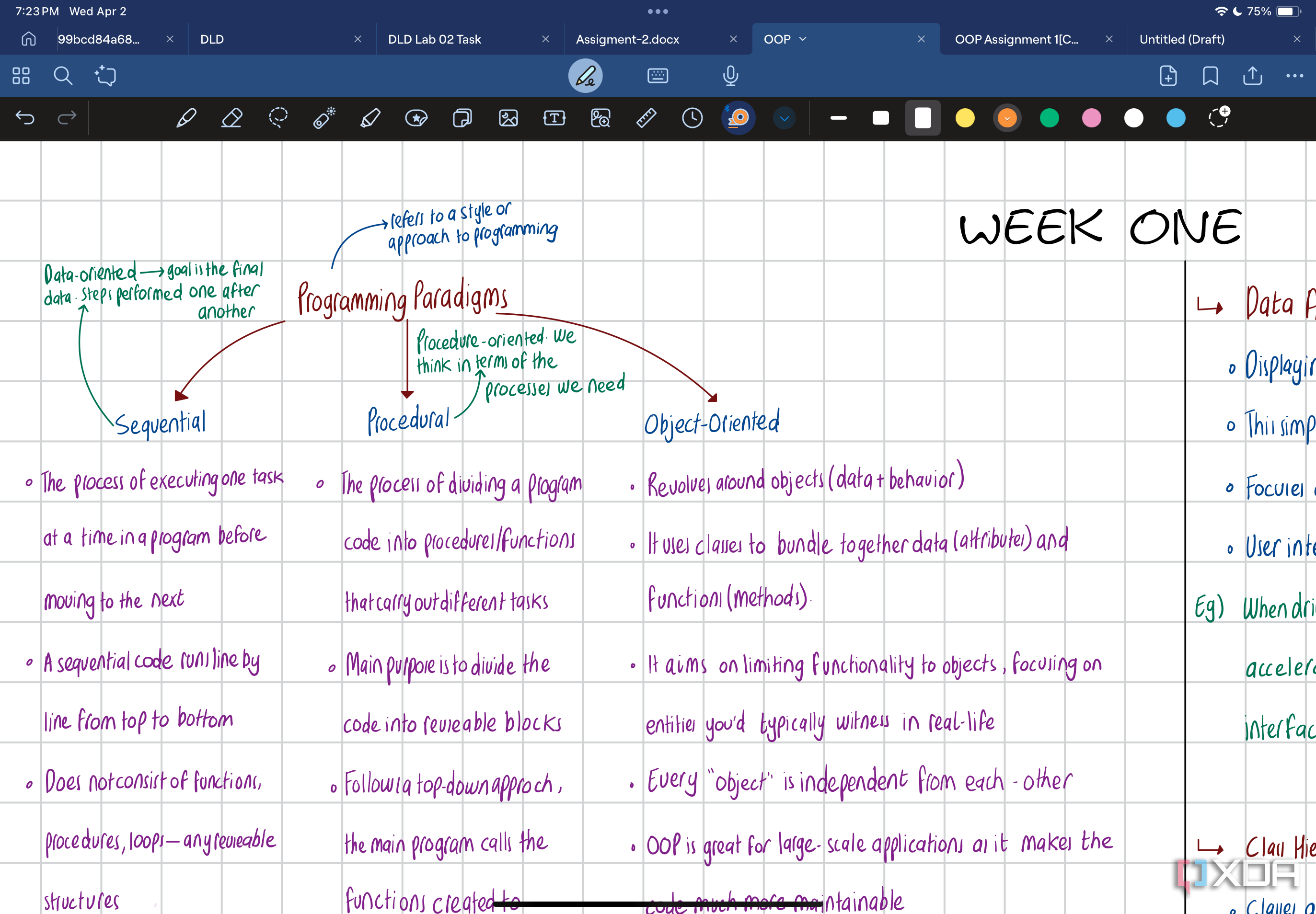The height and width of the screenshot is (914, 1316).
Task: Select the thickest stroke width
Action: (x=923, y=118)
